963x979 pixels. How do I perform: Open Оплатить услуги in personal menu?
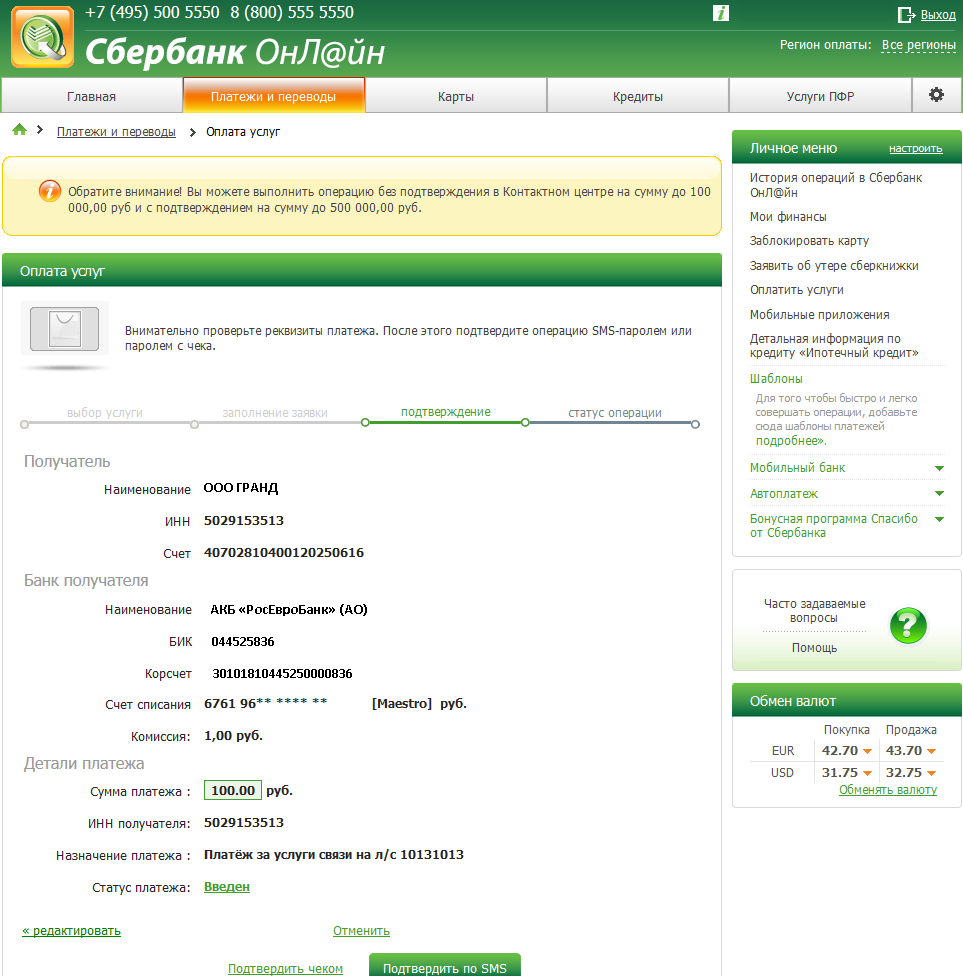tap(796, 290)
